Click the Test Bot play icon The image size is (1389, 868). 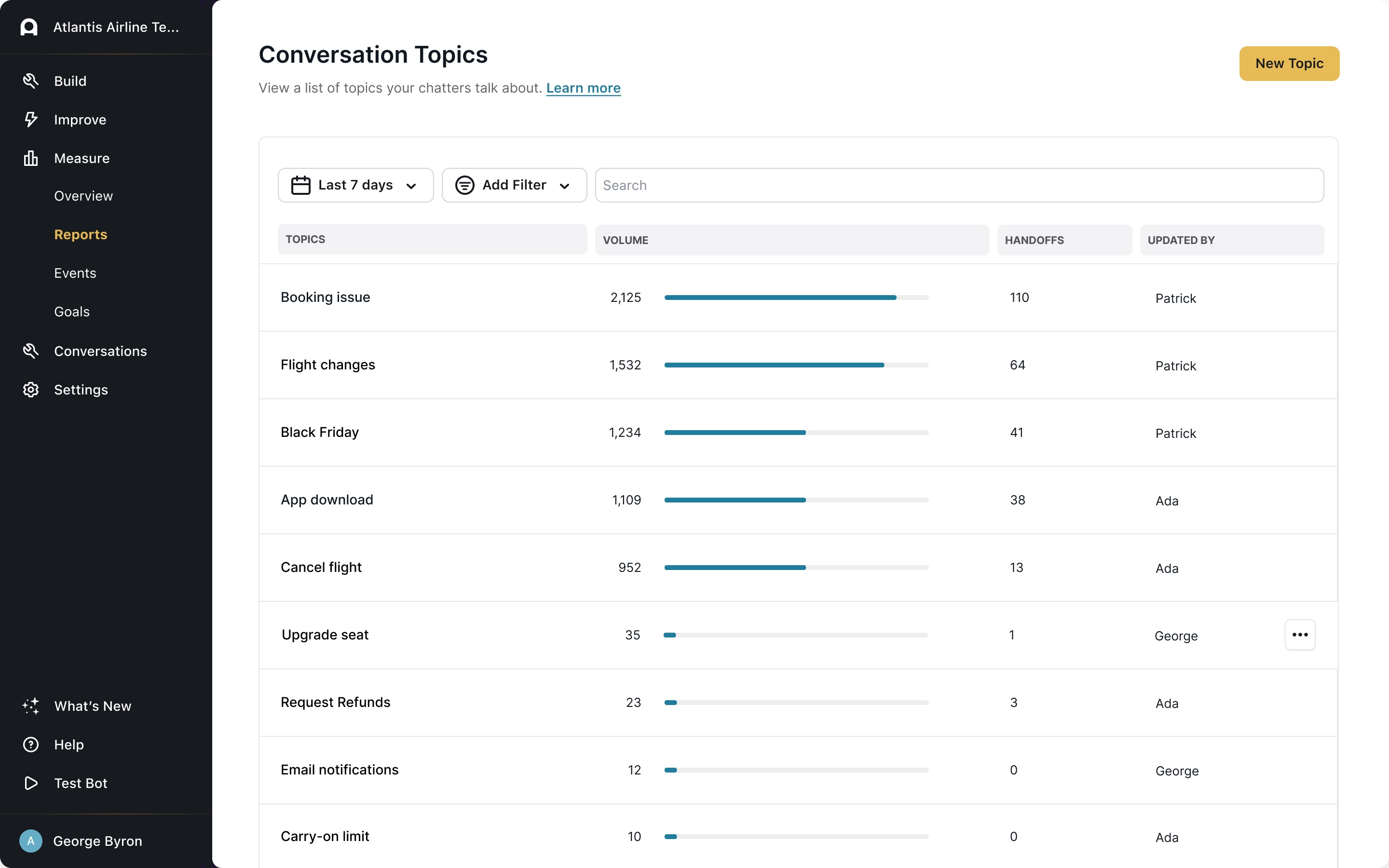30,783
